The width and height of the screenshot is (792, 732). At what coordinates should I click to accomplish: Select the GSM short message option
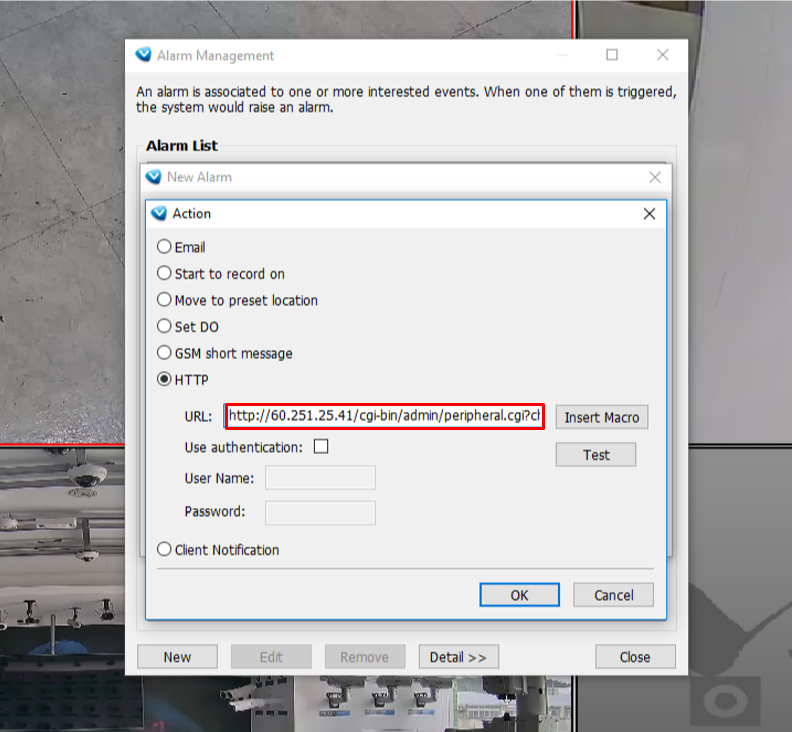coord(165,353)
